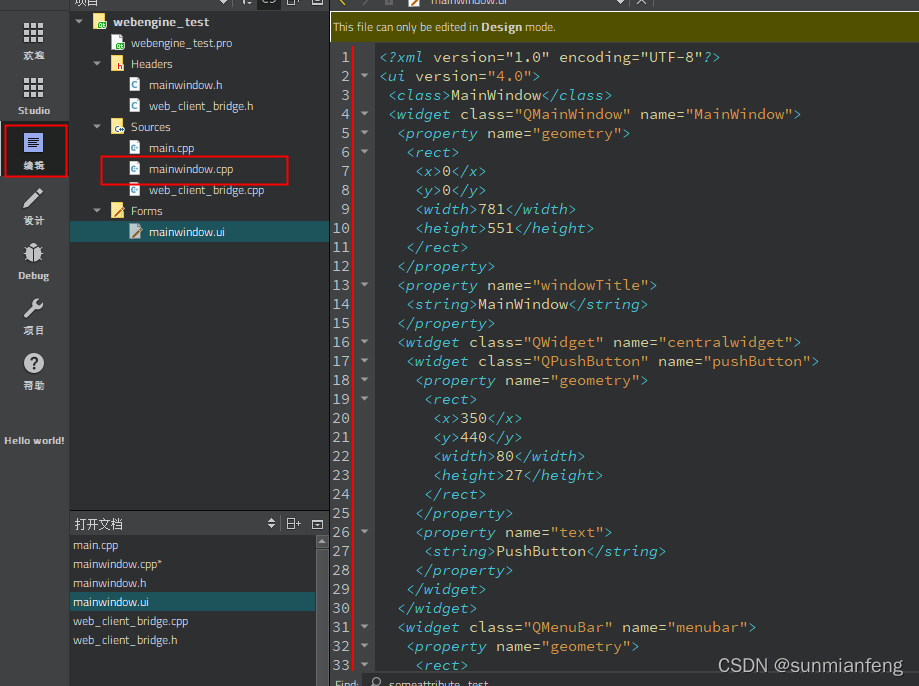Open the 欢迎 (Welcome) mode
This screenshot has width=919, height=686.
pos(34,40)
